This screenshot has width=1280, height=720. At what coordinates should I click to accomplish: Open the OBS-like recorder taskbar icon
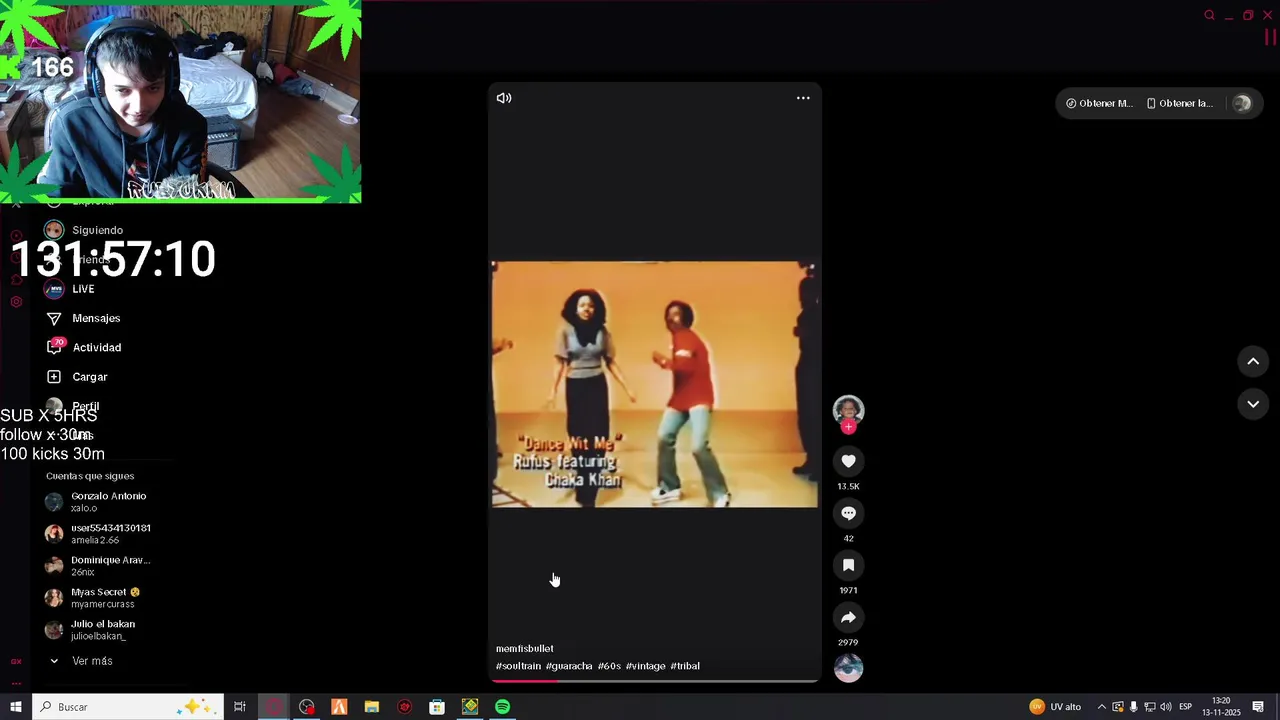pyautogui.click(x=306, y=707)
